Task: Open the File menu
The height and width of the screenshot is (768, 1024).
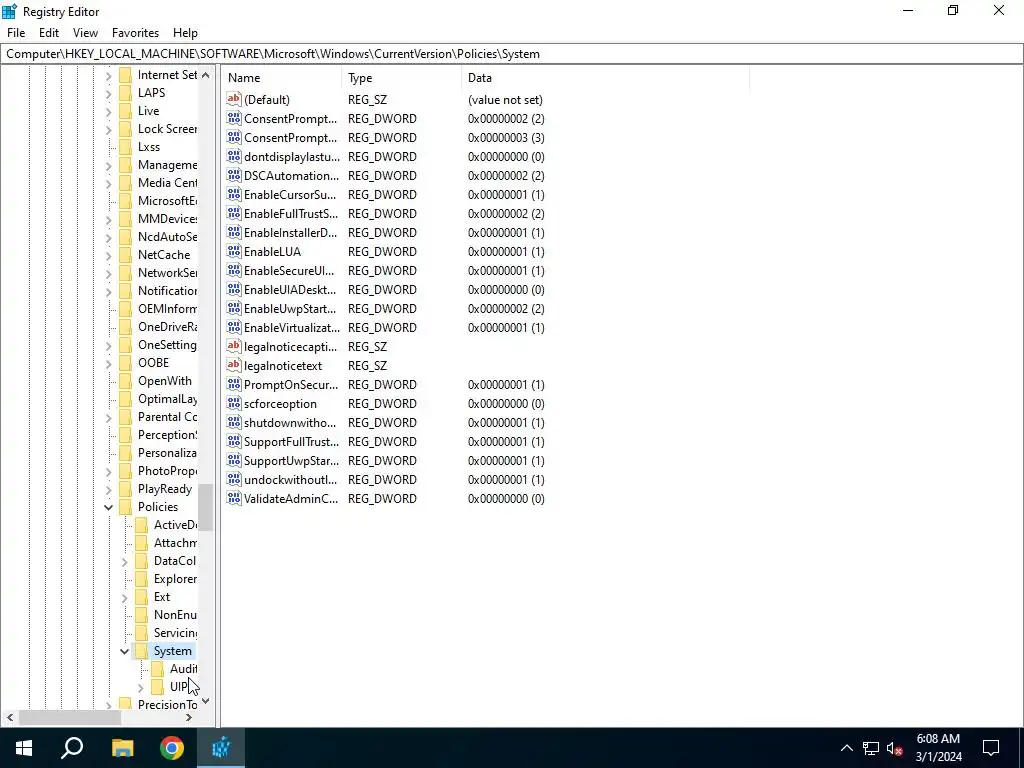Action: [16, 33]
